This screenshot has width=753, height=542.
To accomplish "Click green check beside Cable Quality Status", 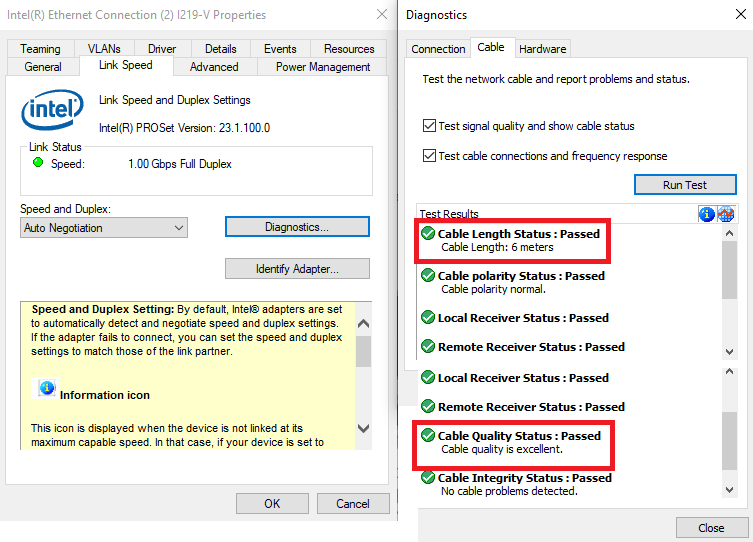I will coord(428,435).
